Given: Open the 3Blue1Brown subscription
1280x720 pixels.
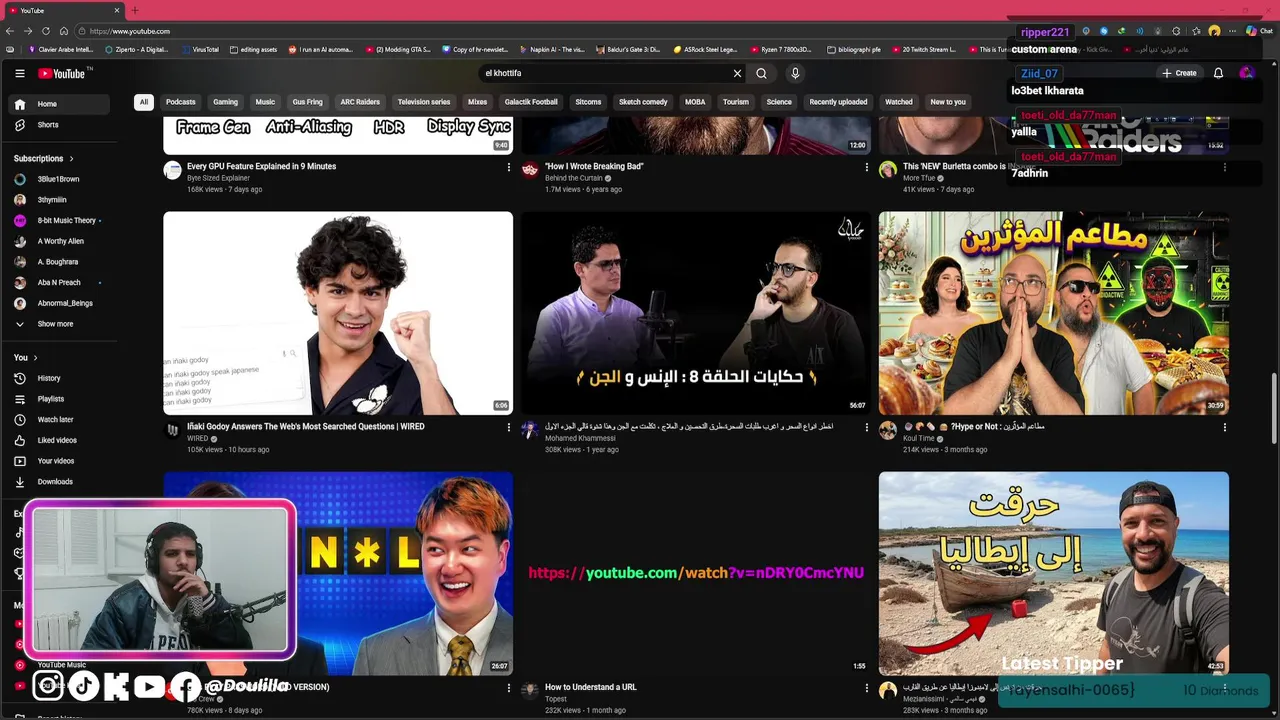Looking at the screenshot, I should (x=59, y=179).
